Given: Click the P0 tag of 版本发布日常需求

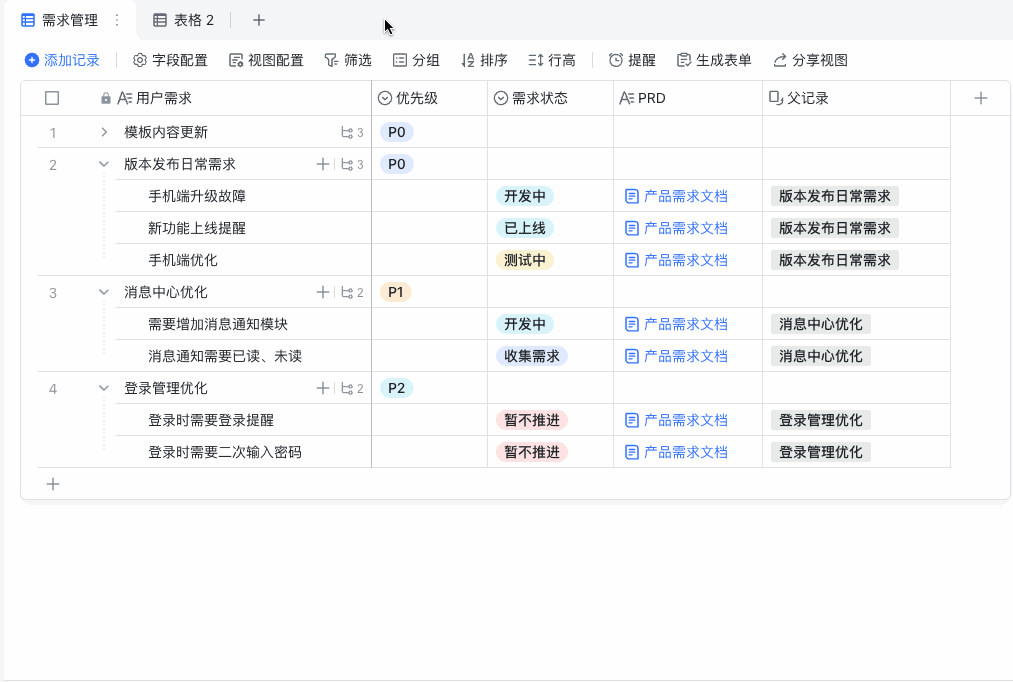Looking at the screenshot, I should [x=397, y=164].
